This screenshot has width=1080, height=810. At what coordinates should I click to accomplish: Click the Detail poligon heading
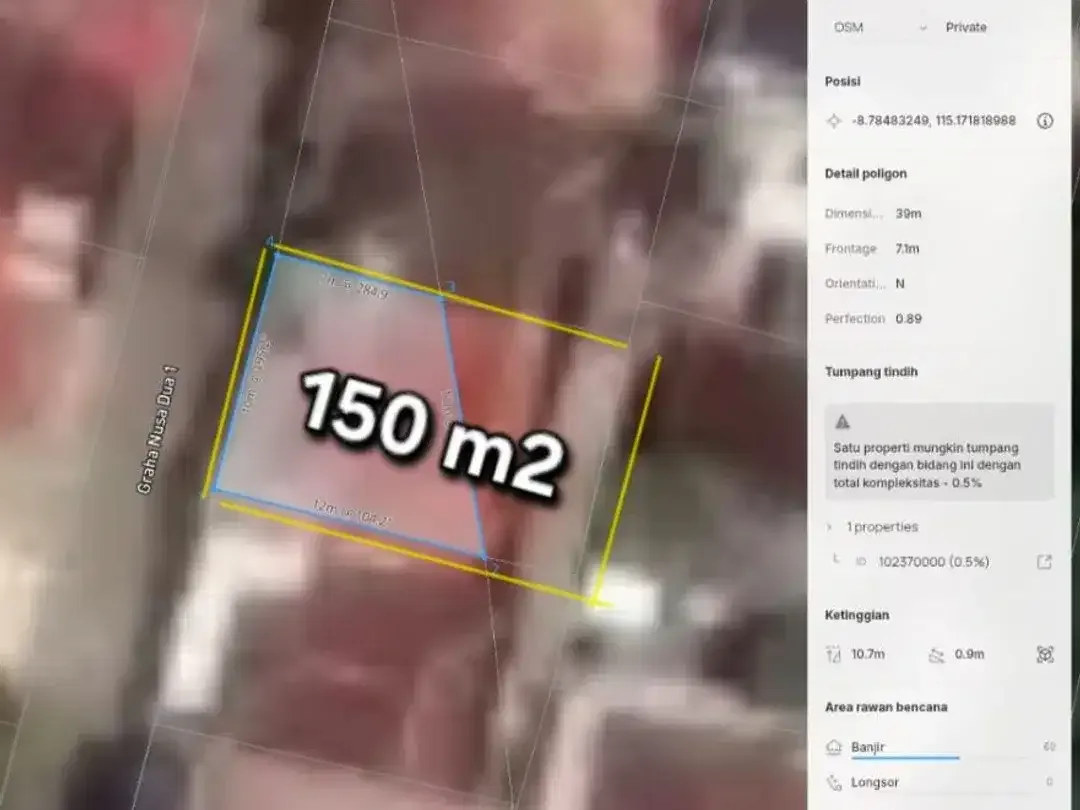(x=866, y=174)
